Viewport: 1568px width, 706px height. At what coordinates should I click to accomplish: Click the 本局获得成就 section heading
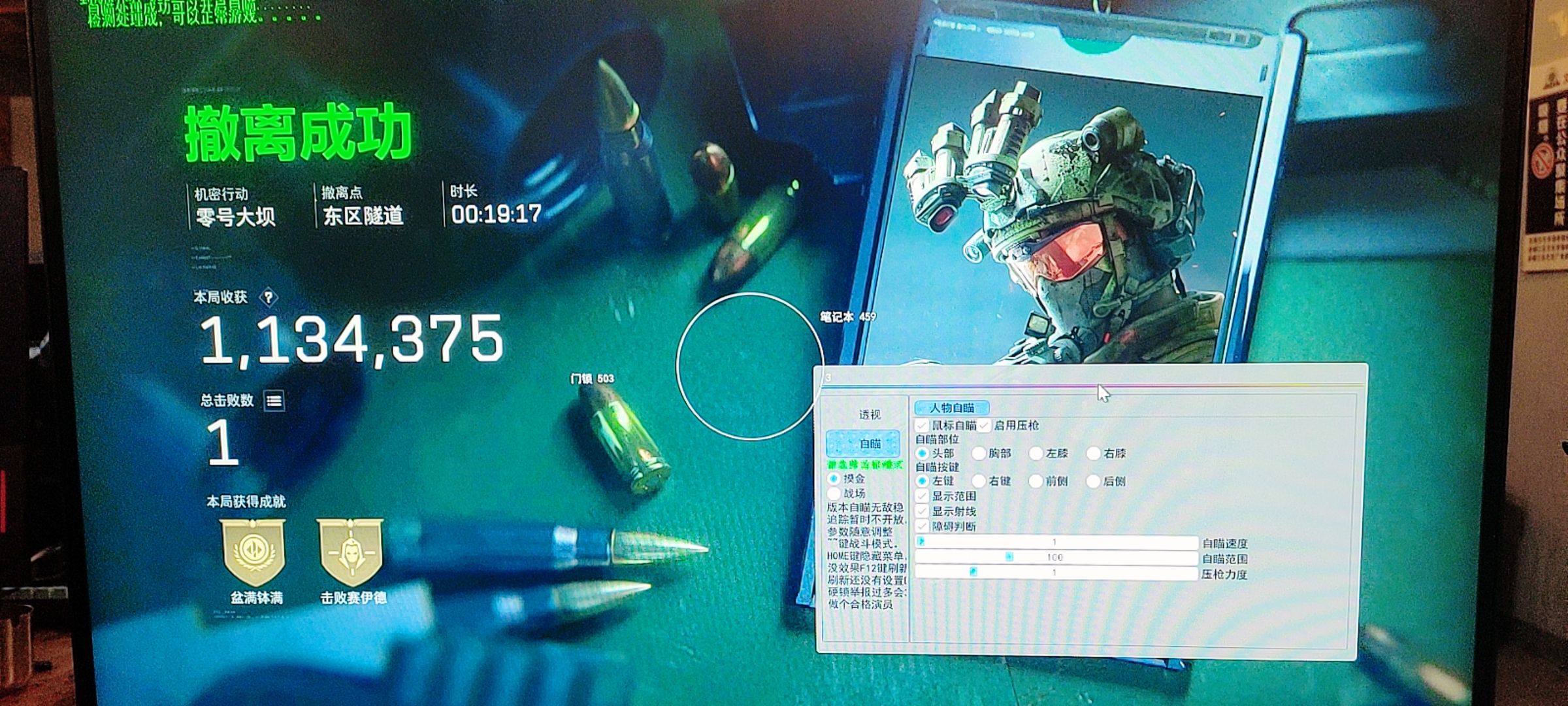246,502
